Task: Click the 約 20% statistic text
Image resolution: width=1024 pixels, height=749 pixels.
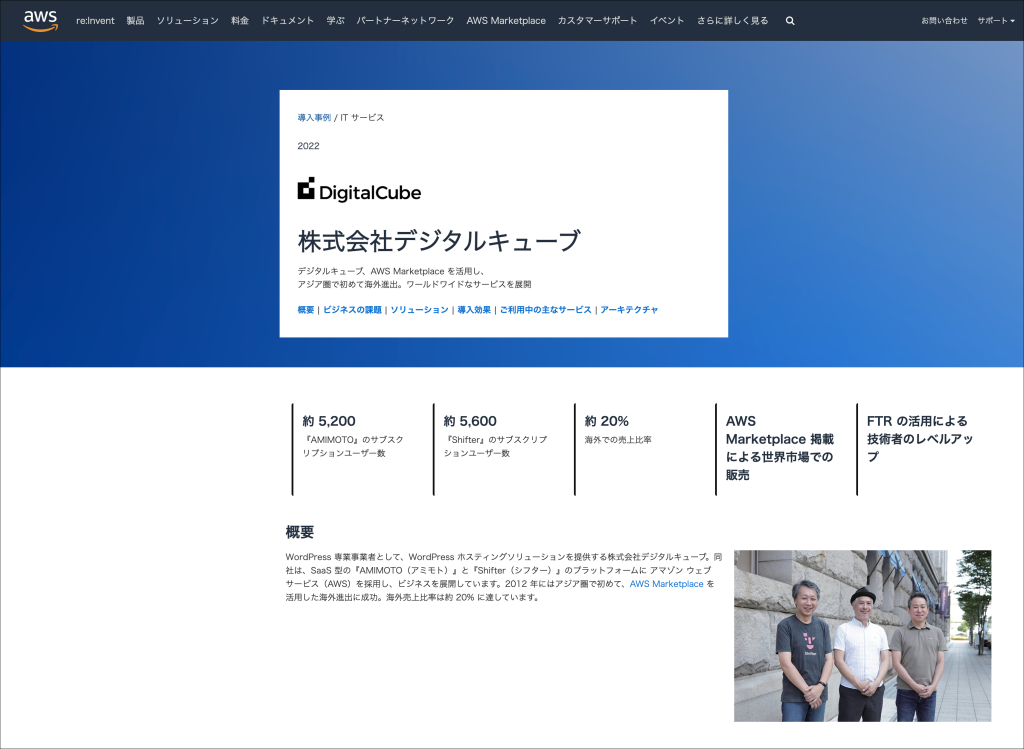Action: click(606, 421)
